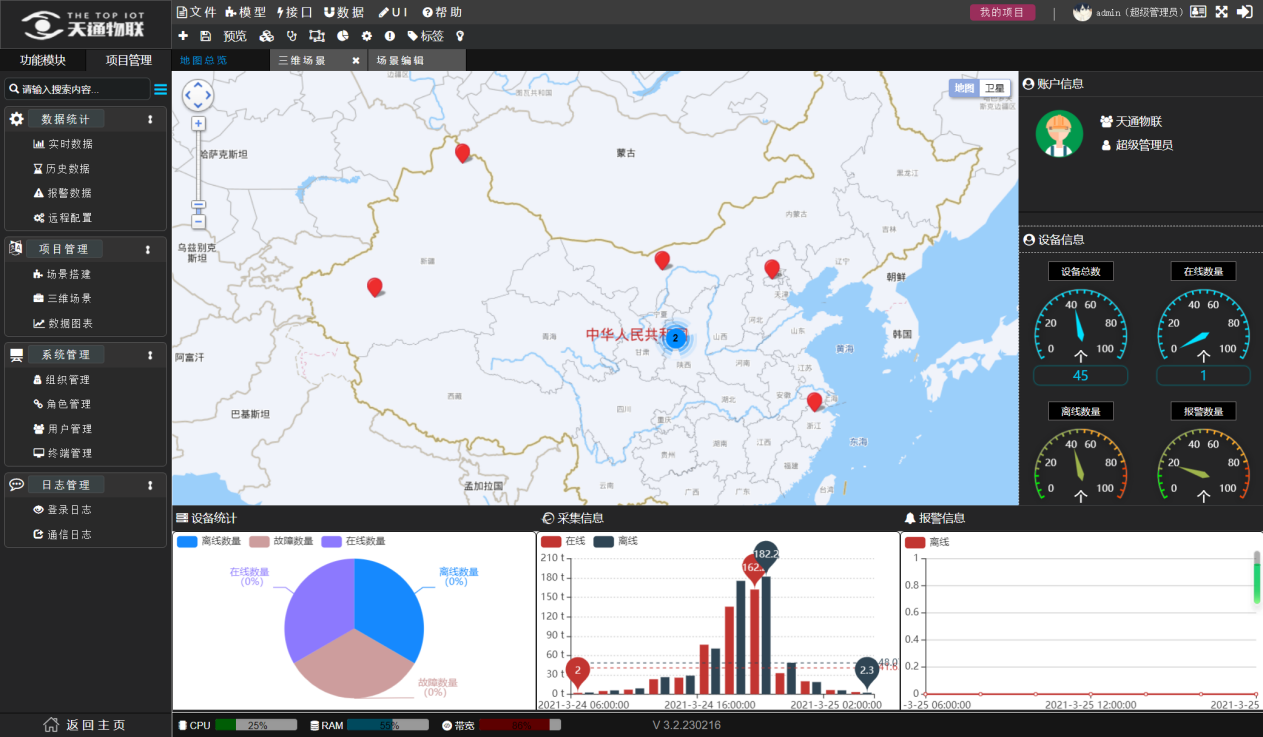Collapse the 项目管理 sidebar group arrow
Image resolution: width=1263 pixels, height=737 pixels.
tap(148, 249)
